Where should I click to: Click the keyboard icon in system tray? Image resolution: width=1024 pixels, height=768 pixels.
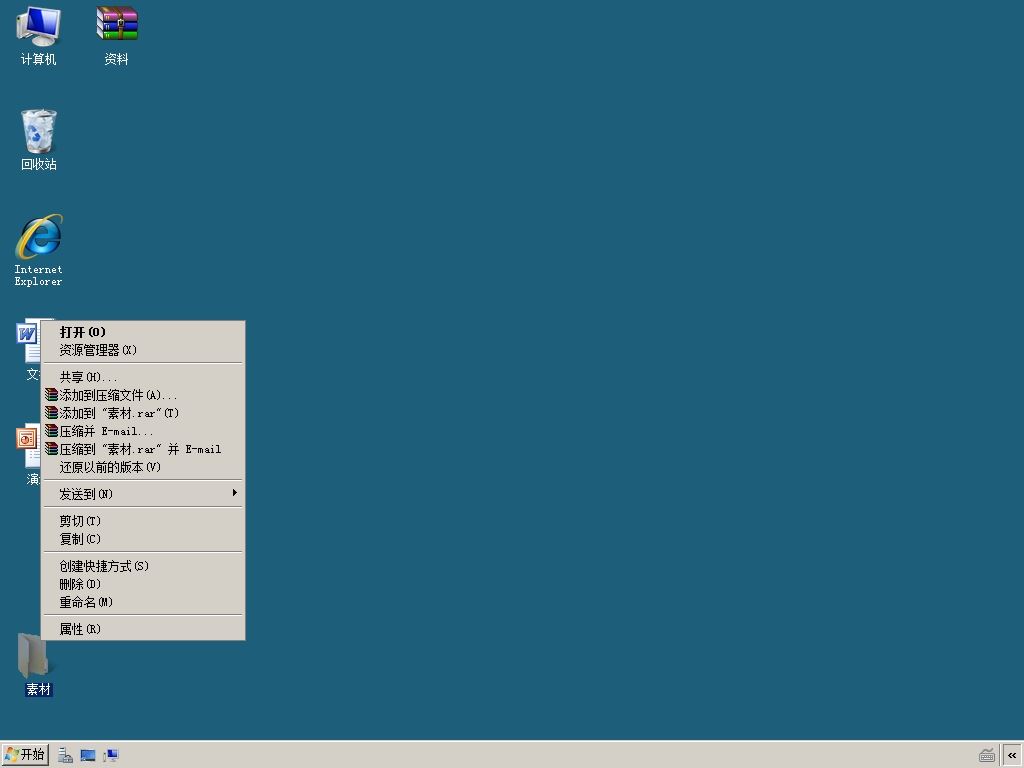[987, 756]
